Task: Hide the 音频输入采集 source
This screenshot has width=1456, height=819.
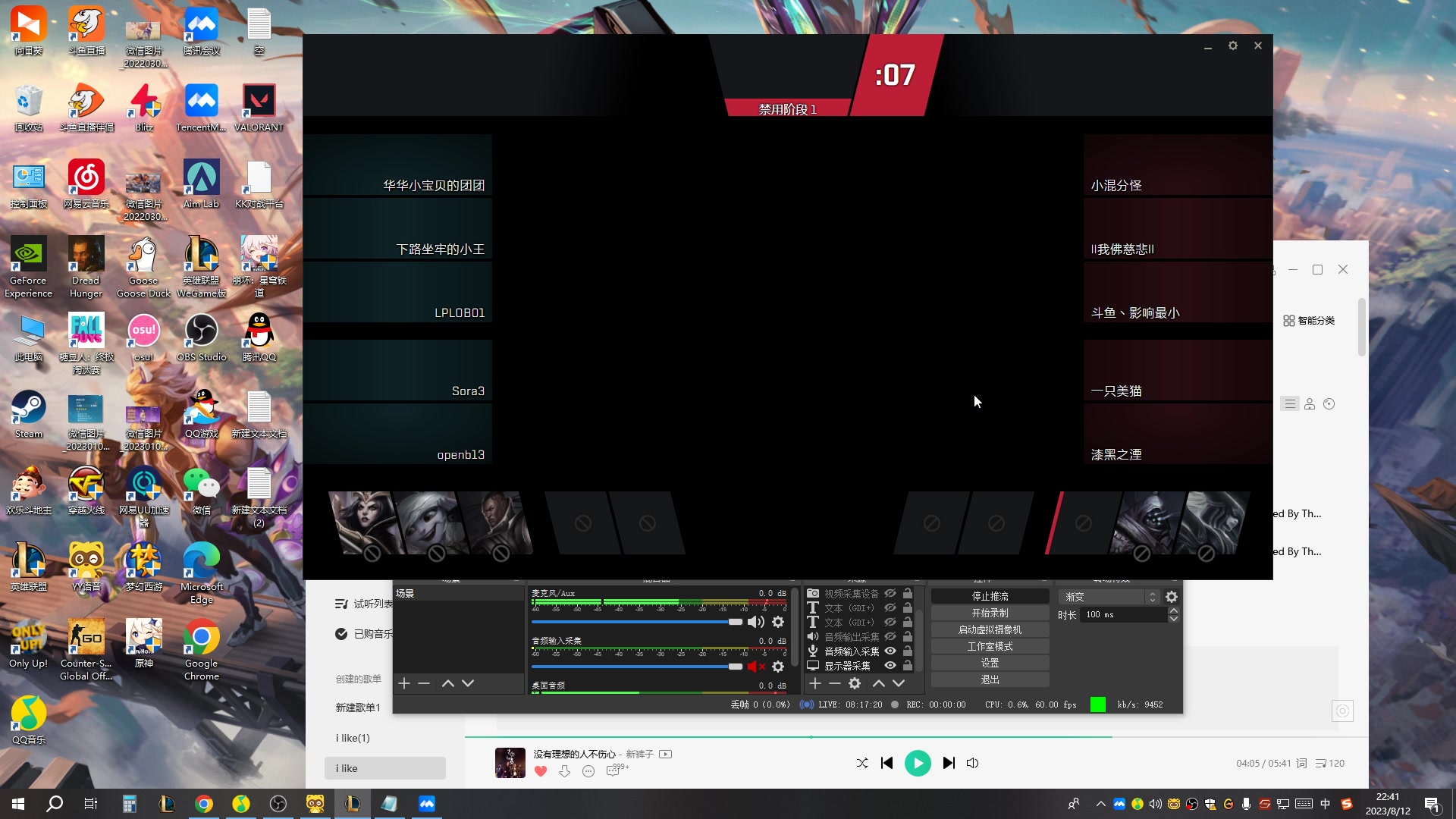Action: point(890,651)
